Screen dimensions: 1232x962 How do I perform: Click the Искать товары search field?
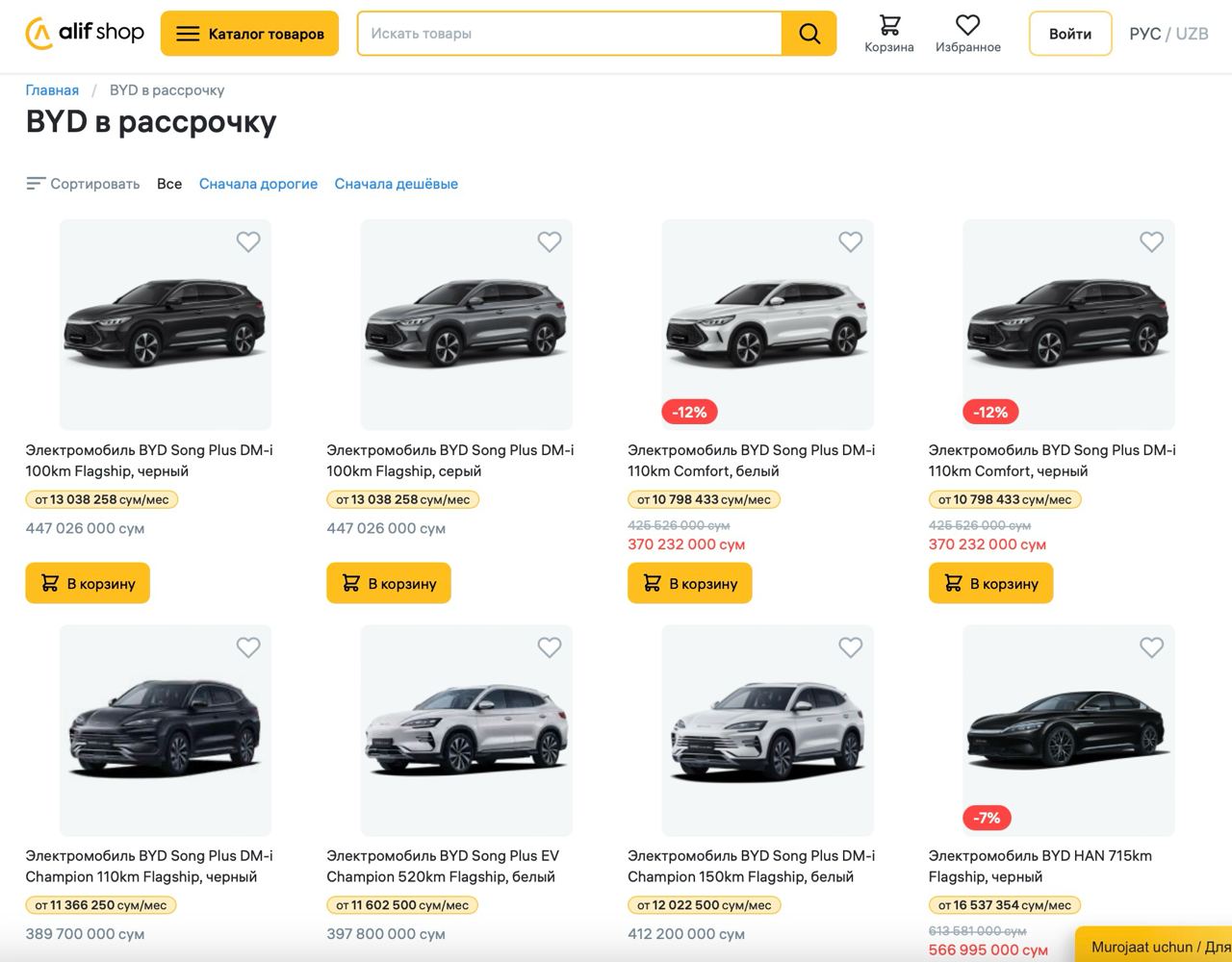pos(570,34)
